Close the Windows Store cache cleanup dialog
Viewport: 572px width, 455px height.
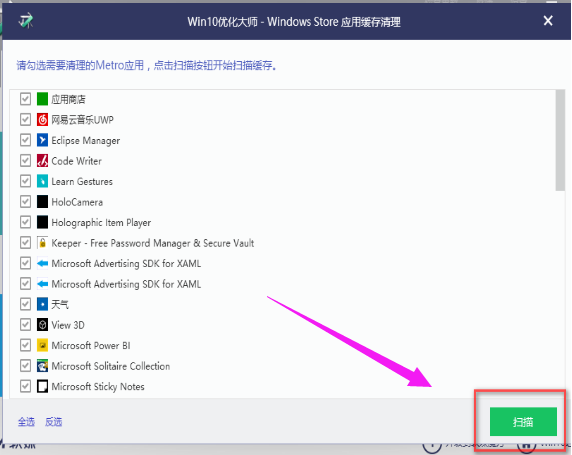(548, 21)
